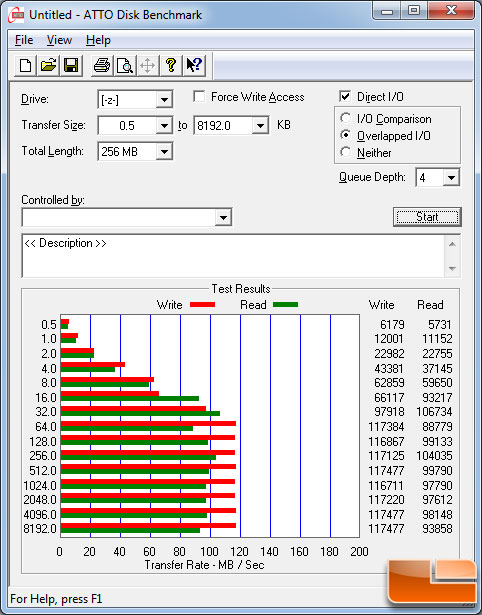Click the ATTO app icon in title bar

coord(17,15)
